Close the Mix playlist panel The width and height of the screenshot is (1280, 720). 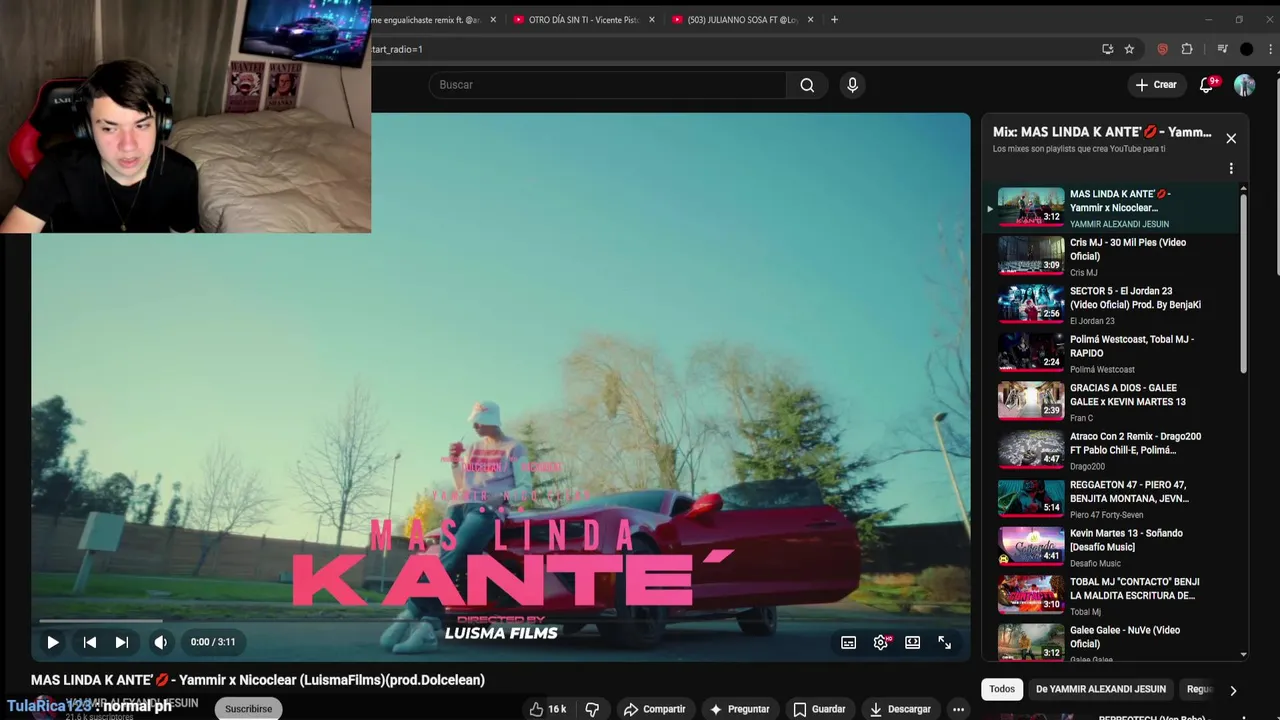[1231, 139]
